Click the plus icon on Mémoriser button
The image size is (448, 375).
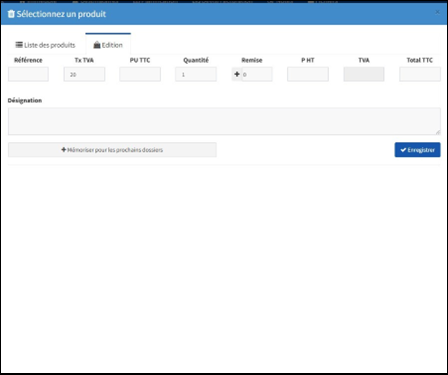click(x=64, y=150)
